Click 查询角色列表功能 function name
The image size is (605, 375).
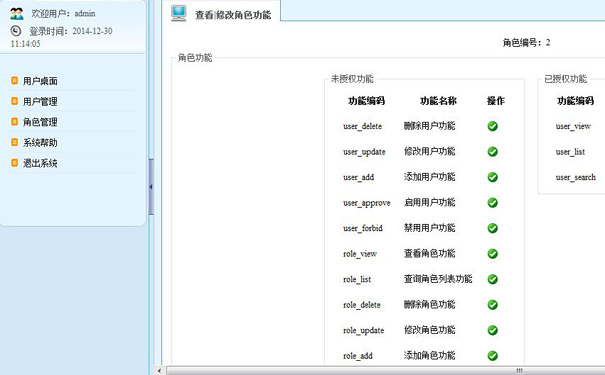coord(438,279)
